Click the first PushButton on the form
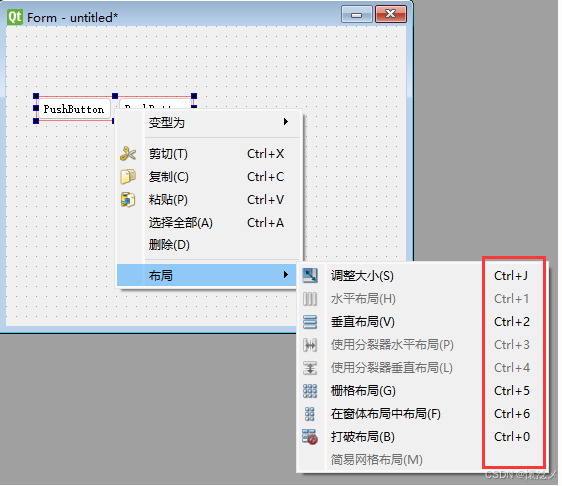The height and width of the screenshot is (486, 562). (73, 109)
